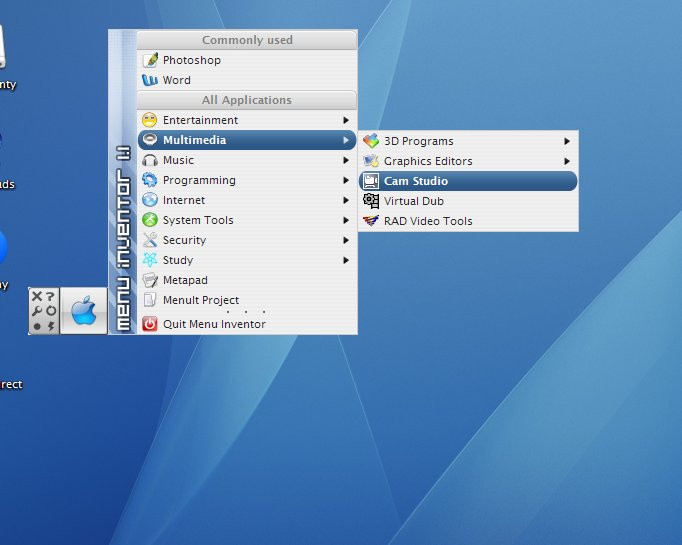Select the highlighted Multimedia menu entry
This screenshot has height=545, width=682.
point(247,140)
